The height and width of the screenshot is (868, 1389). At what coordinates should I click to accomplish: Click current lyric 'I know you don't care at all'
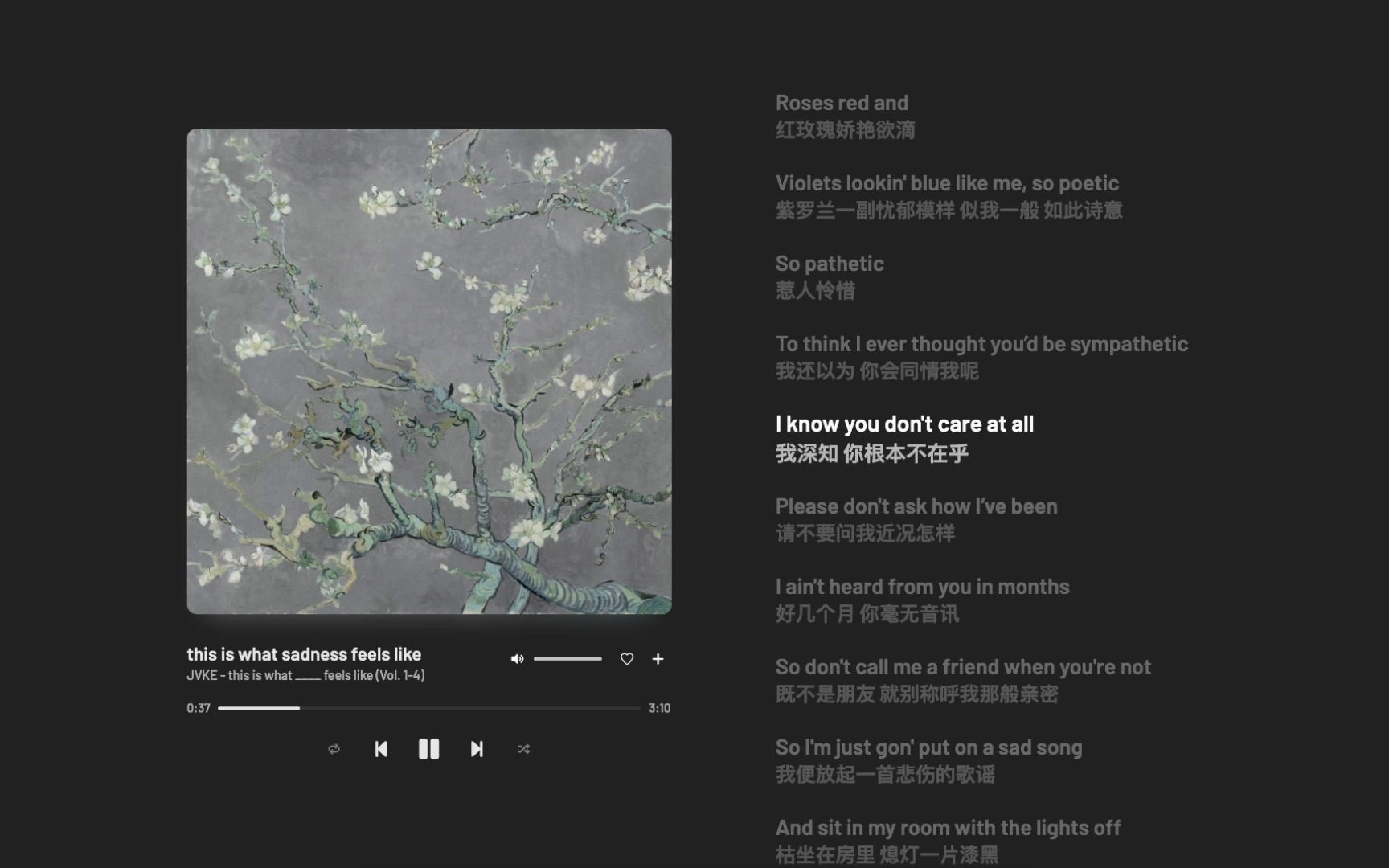click(904, 424)
